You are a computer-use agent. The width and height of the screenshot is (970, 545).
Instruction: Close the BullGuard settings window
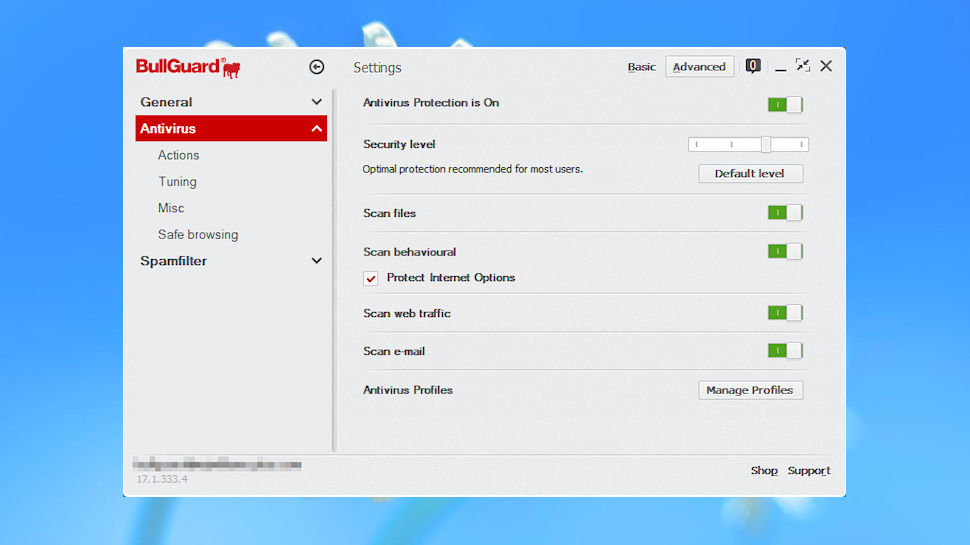(x=826, y=66)
